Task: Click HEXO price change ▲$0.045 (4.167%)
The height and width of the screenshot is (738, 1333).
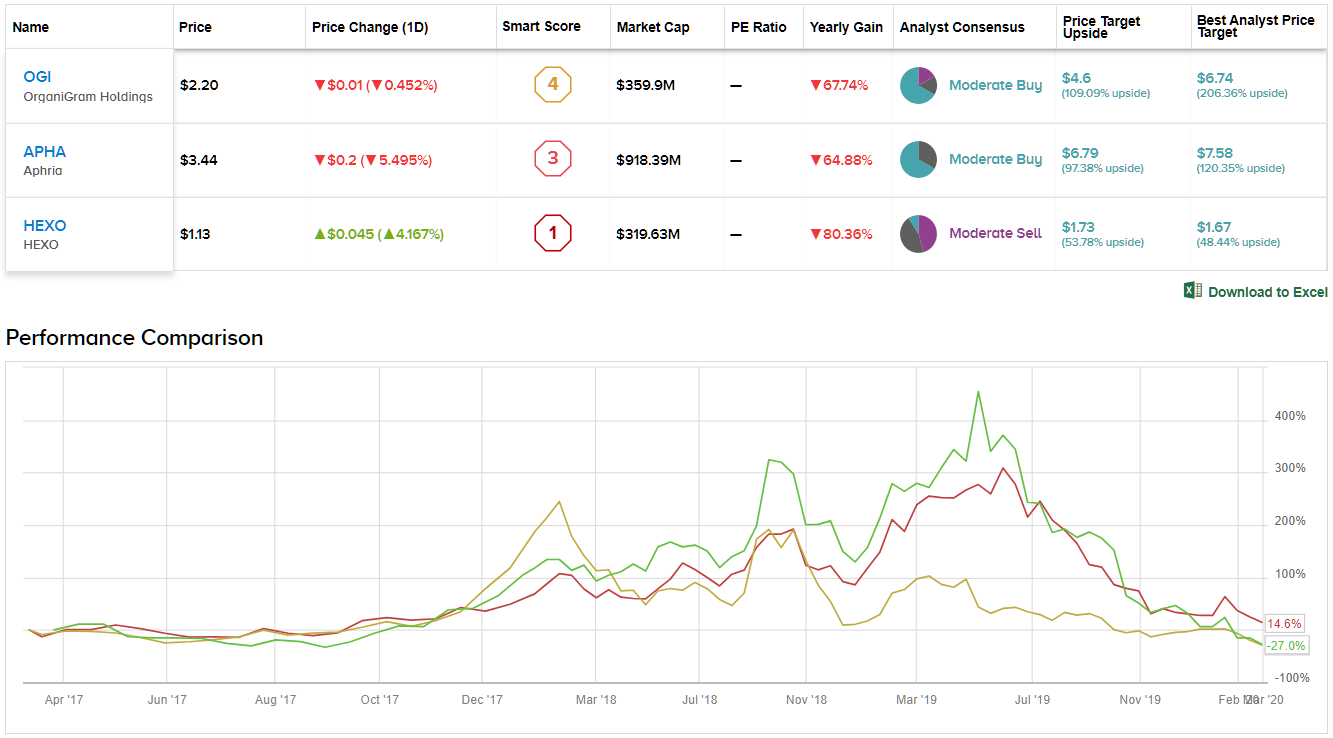Action: pos(379,234)
